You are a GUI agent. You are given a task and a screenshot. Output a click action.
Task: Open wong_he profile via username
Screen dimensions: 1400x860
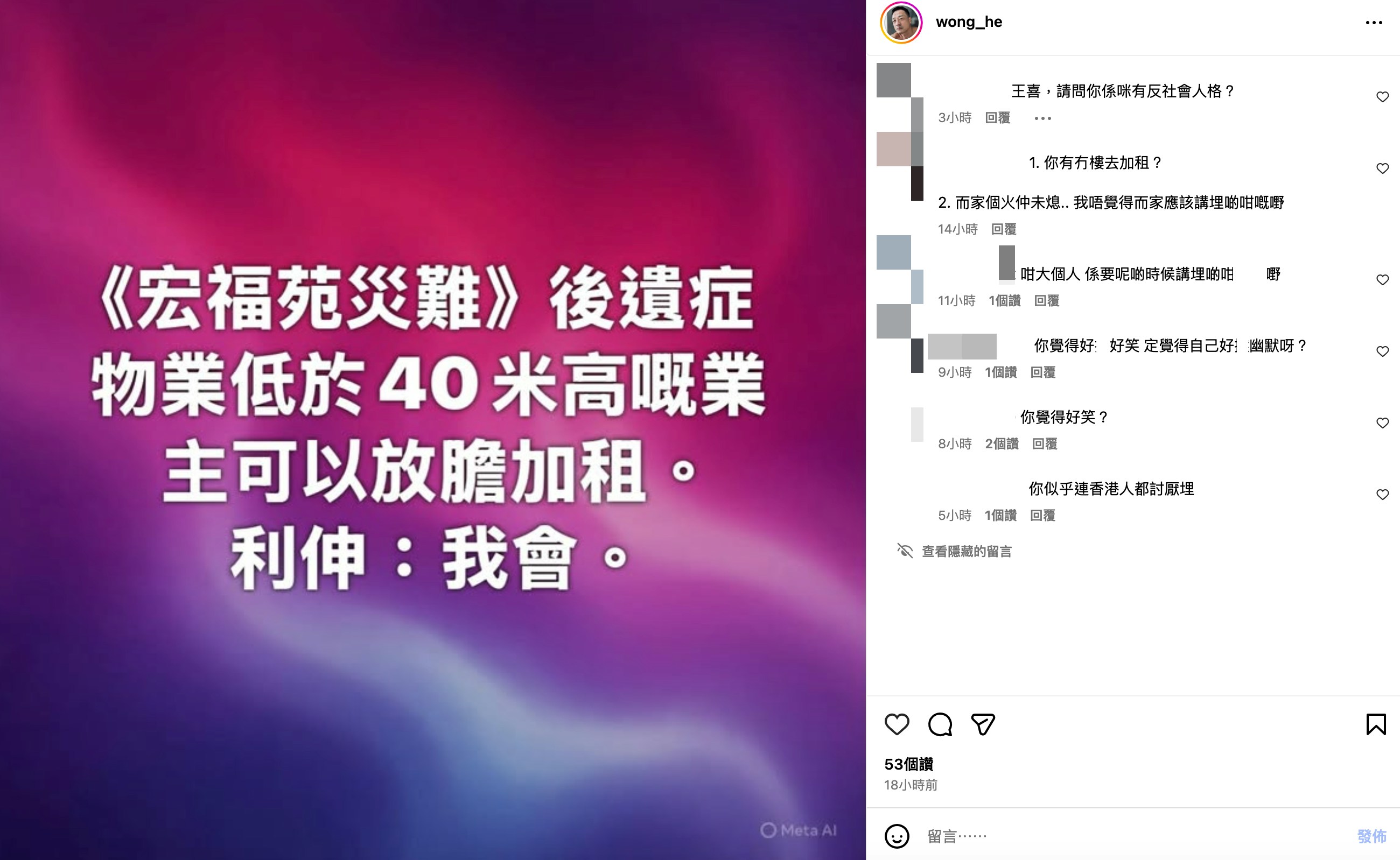[x=969, y=22]
